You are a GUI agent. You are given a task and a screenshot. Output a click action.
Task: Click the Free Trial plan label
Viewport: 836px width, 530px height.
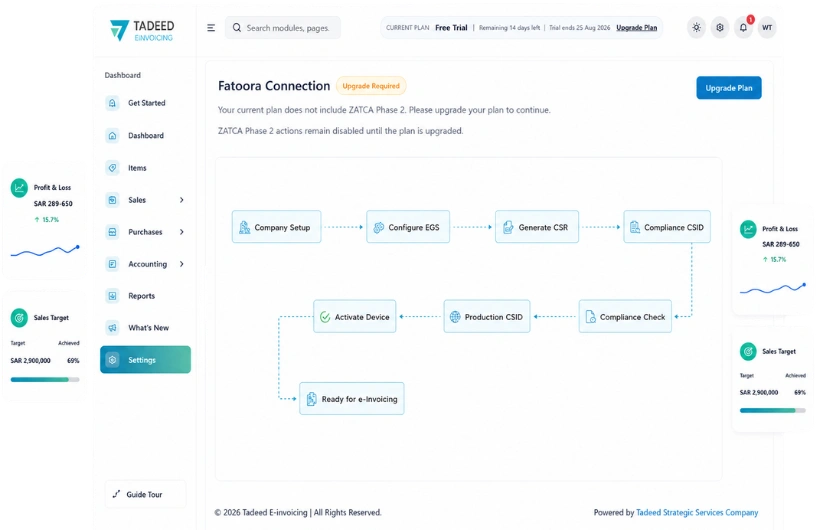[451, 28]
